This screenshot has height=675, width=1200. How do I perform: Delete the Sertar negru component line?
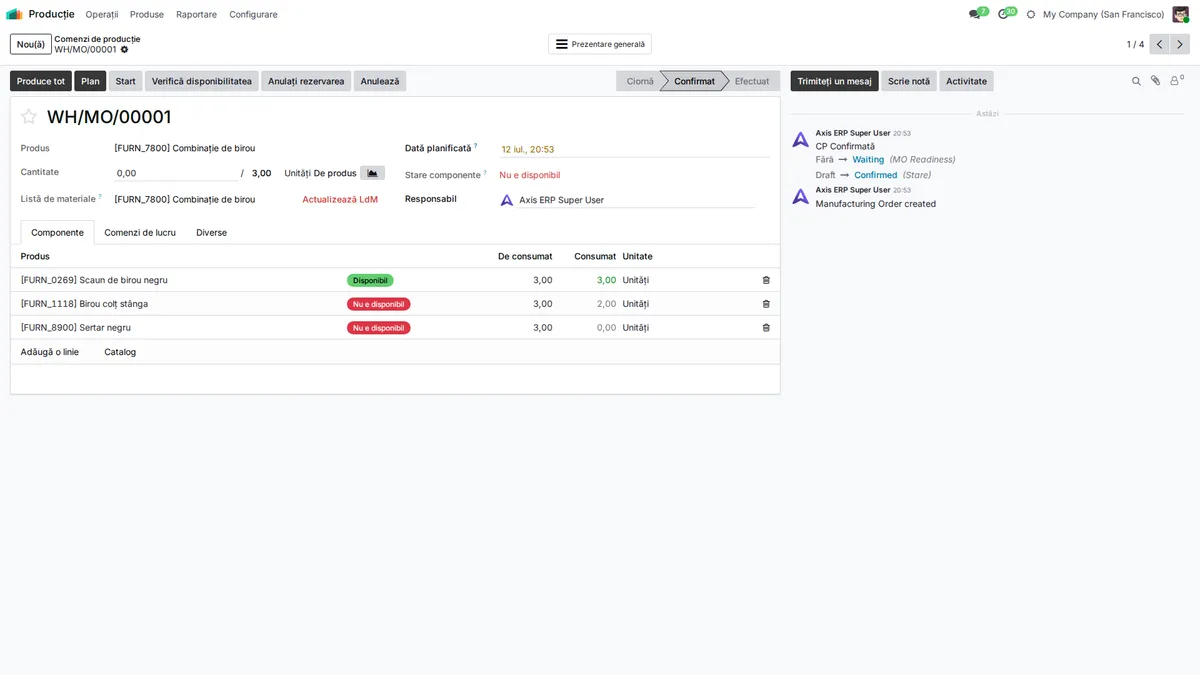766,328
